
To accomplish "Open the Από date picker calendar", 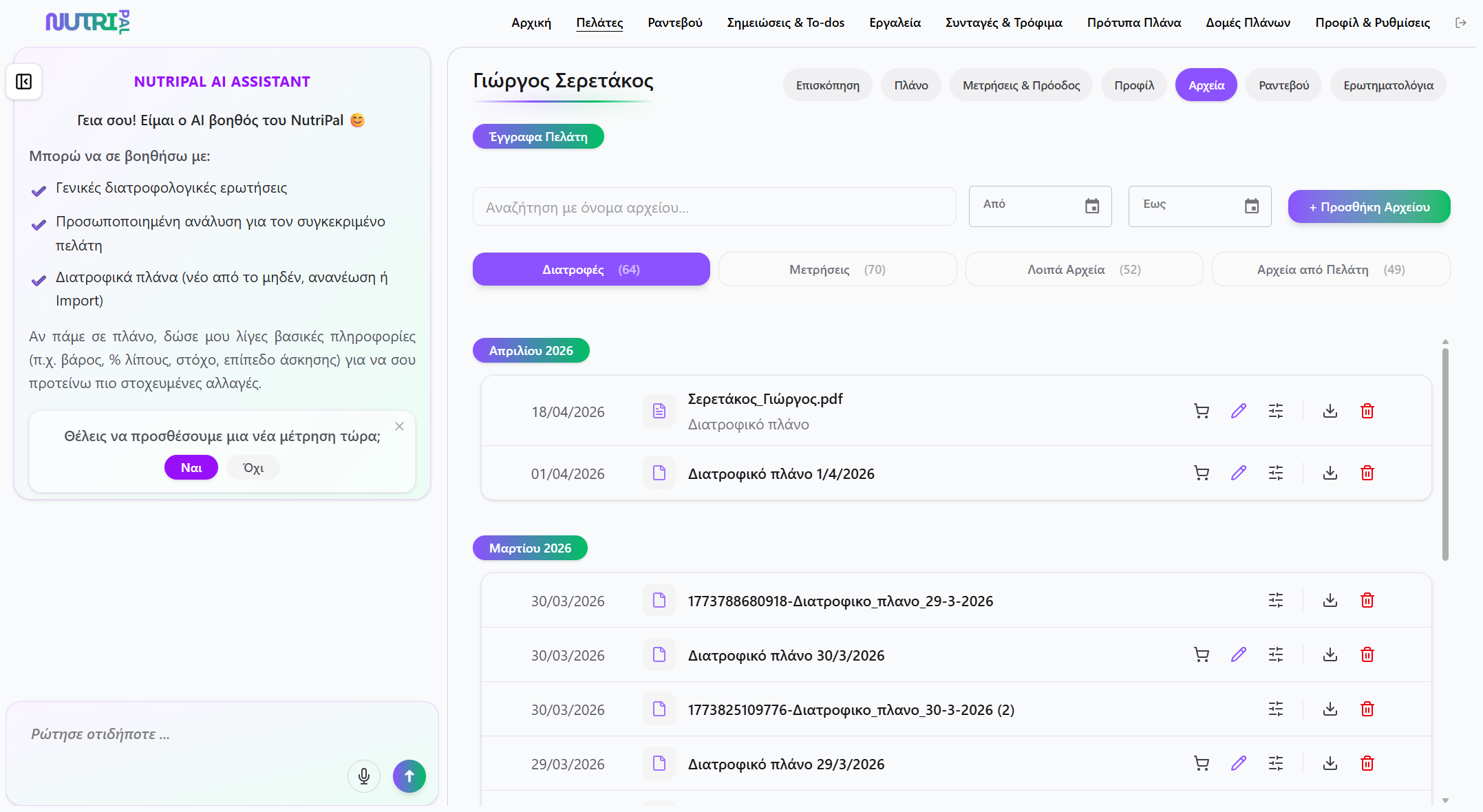I will pos(1092,206).
